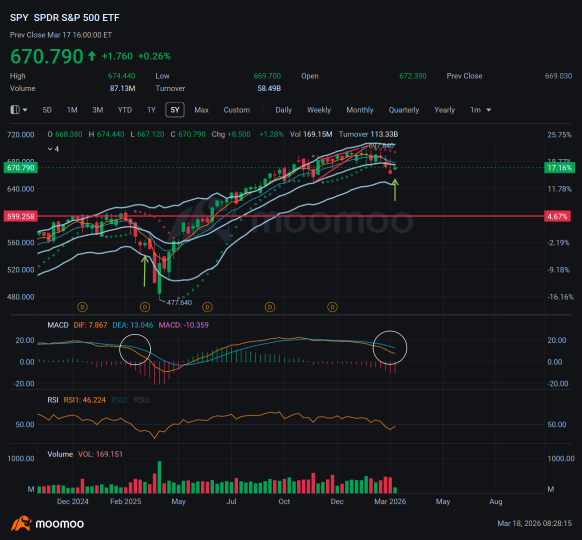This screenshot has height=540, width=582.
Task: Open the chart layout icon
Action: (x=15, y=110)
